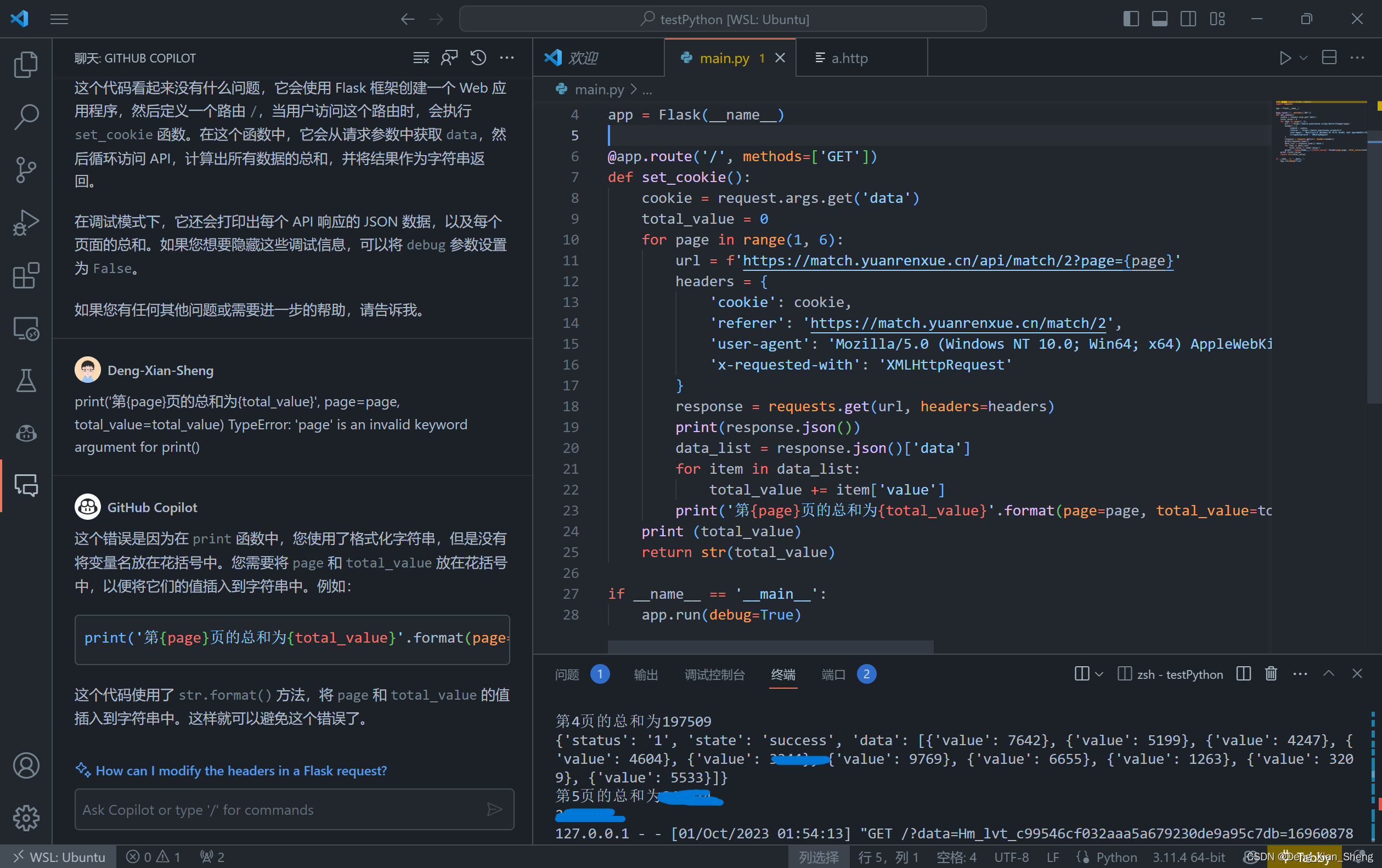Kill the terminal with trash icon
This screenshot has height=868, width=1382.
[1271, 673]
